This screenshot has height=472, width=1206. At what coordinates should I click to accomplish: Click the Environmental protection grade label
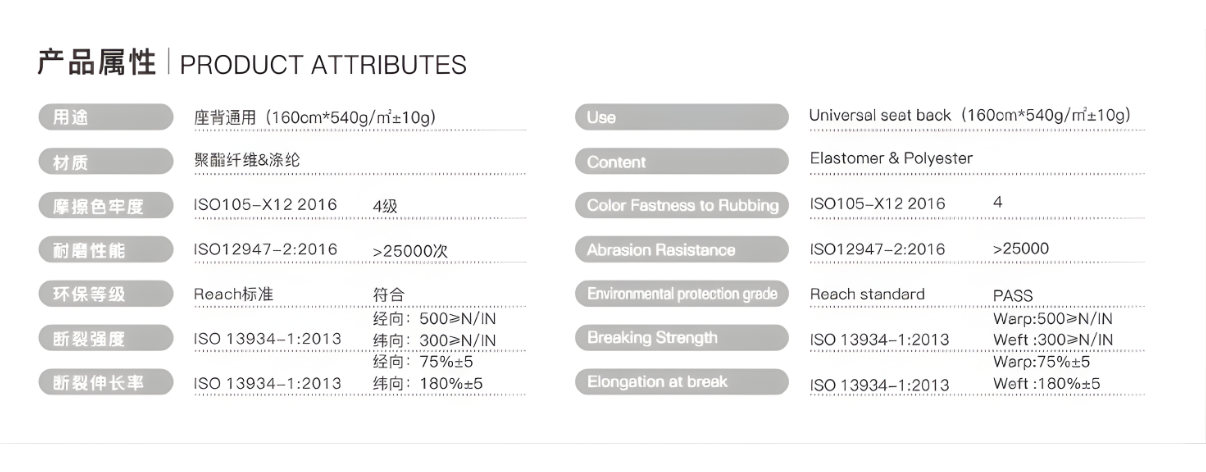[679, 294]
